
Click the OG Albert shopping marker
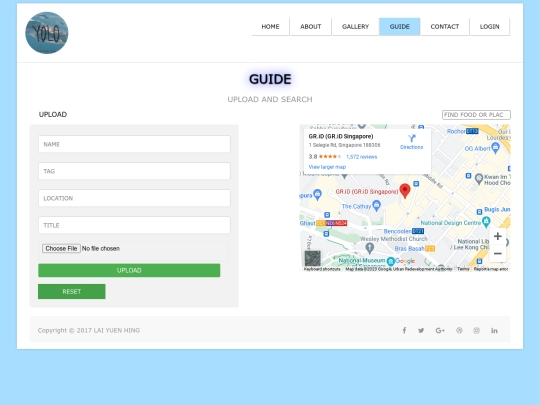pos(495,148)
